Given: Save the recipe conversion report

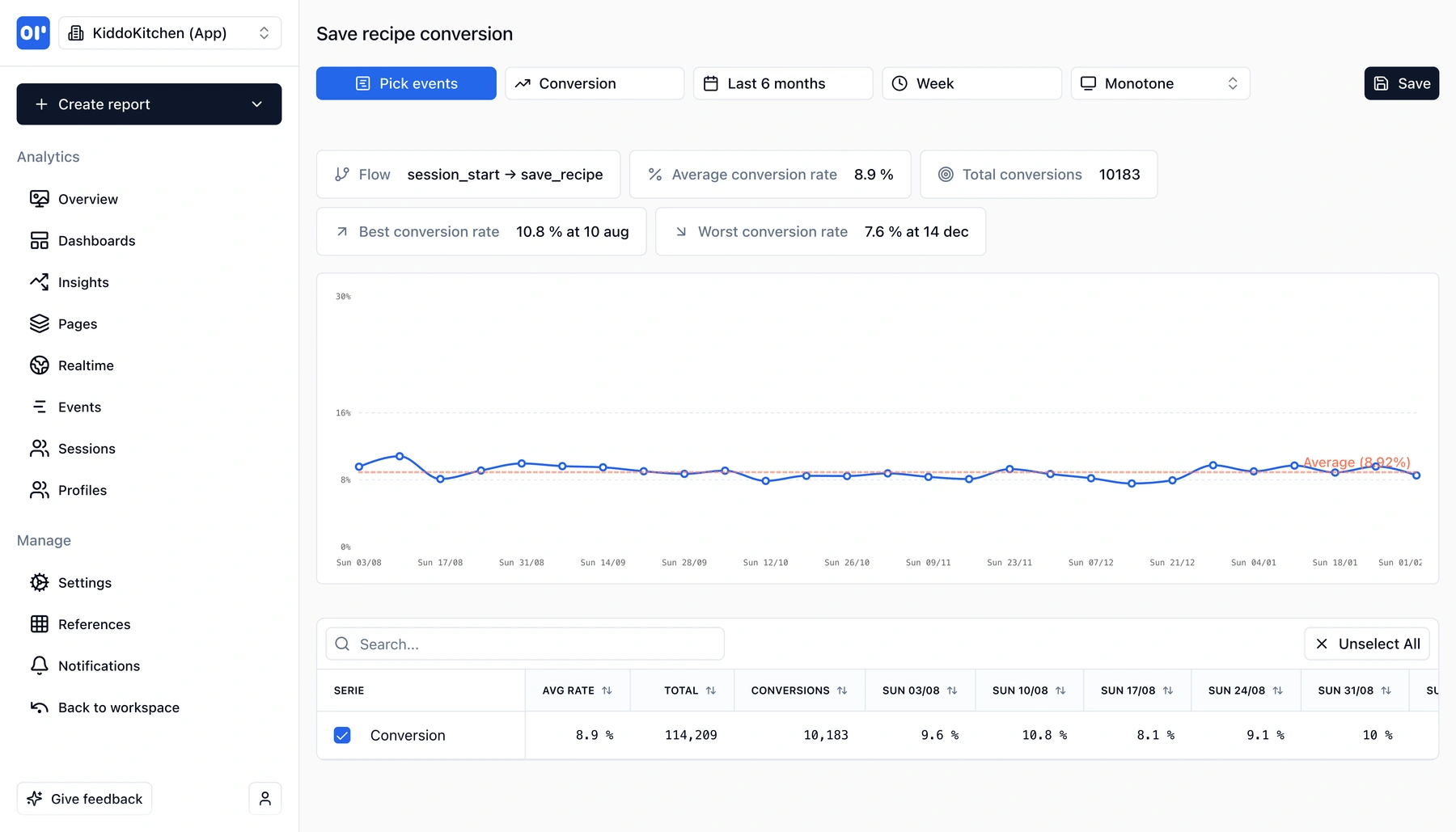Looking at the screenshot, I should click(1401, 83).
